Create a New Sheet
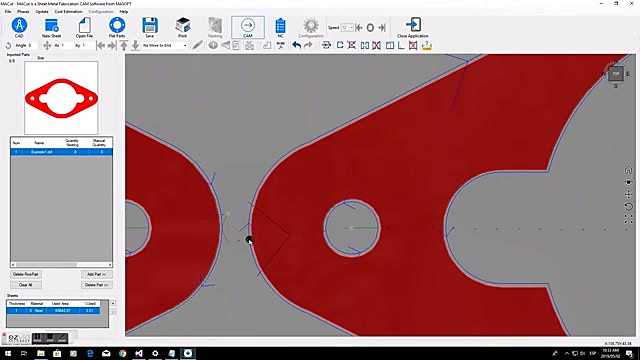The height and width of the screenshot is (360, 640). [51, 27]
